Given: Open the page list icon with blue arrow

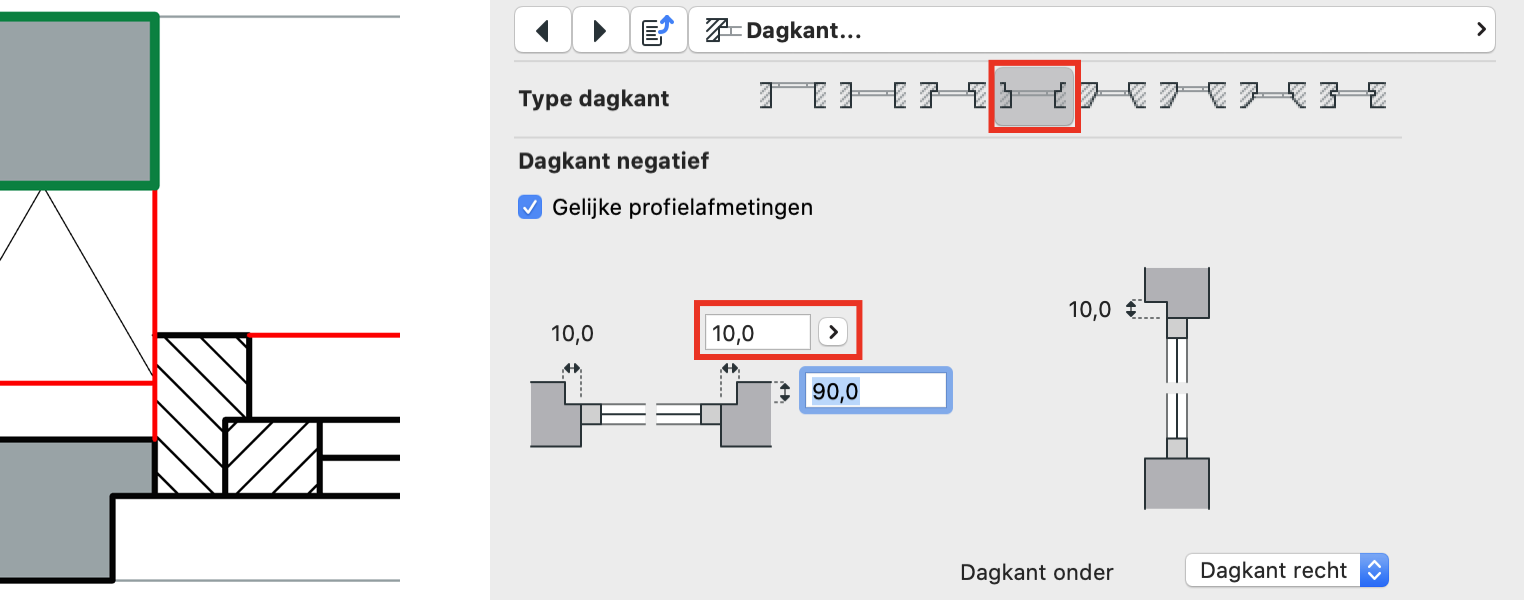Looking at the screenshot, I should (658, 31).
